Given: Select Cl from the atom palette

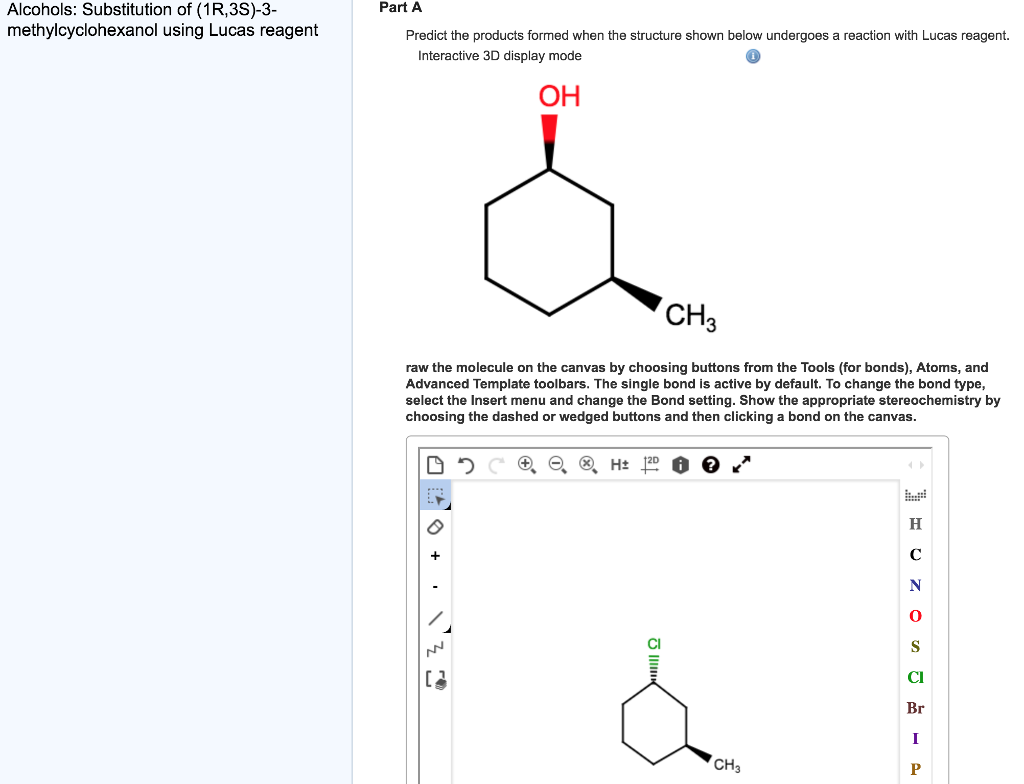Looking at the screenshot, I should (x=914, y=677).
